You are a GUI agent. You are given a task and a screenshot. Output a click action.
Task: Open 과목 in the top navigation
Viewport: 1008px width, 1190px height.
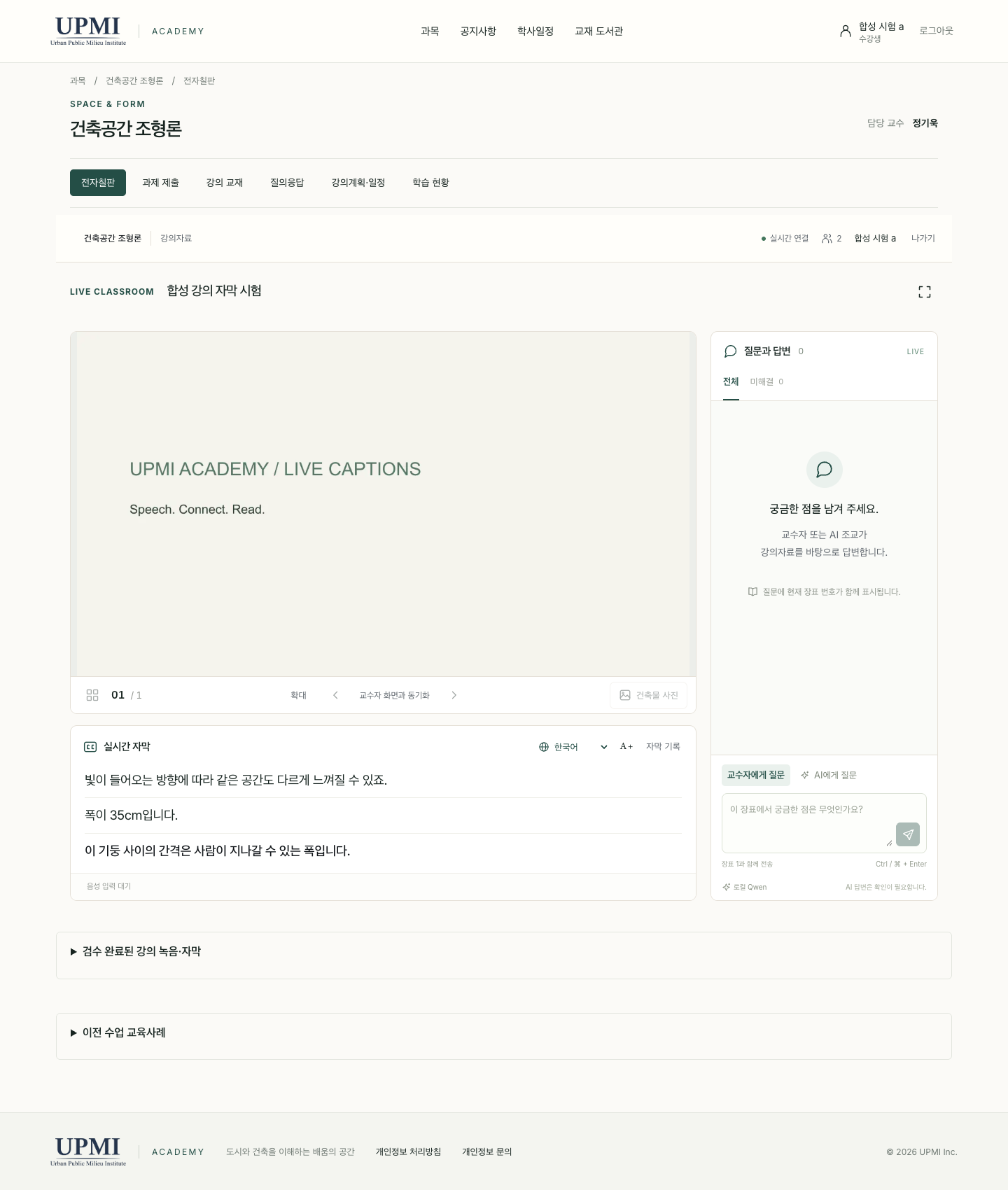coord(430,31)
